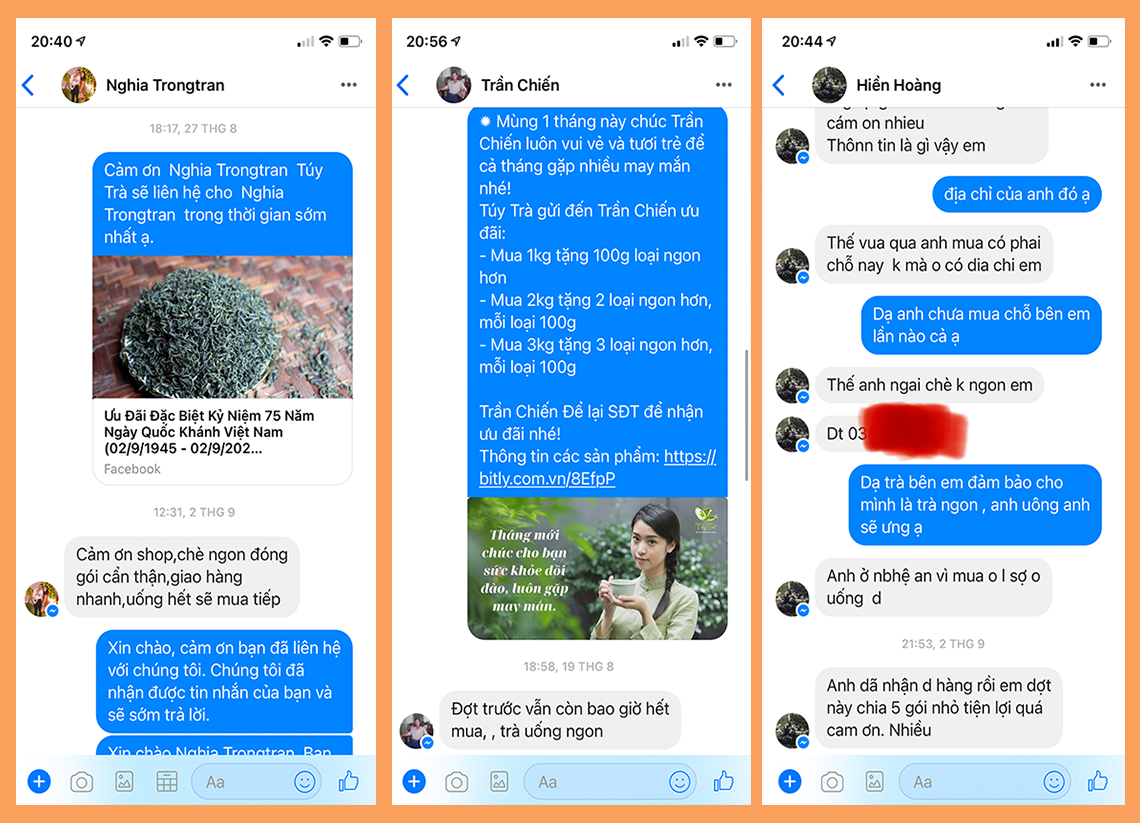Tap back arrow in Trần Chiến chat
This screenshot has height=823, width=1140.
click(x=404, y=85)
